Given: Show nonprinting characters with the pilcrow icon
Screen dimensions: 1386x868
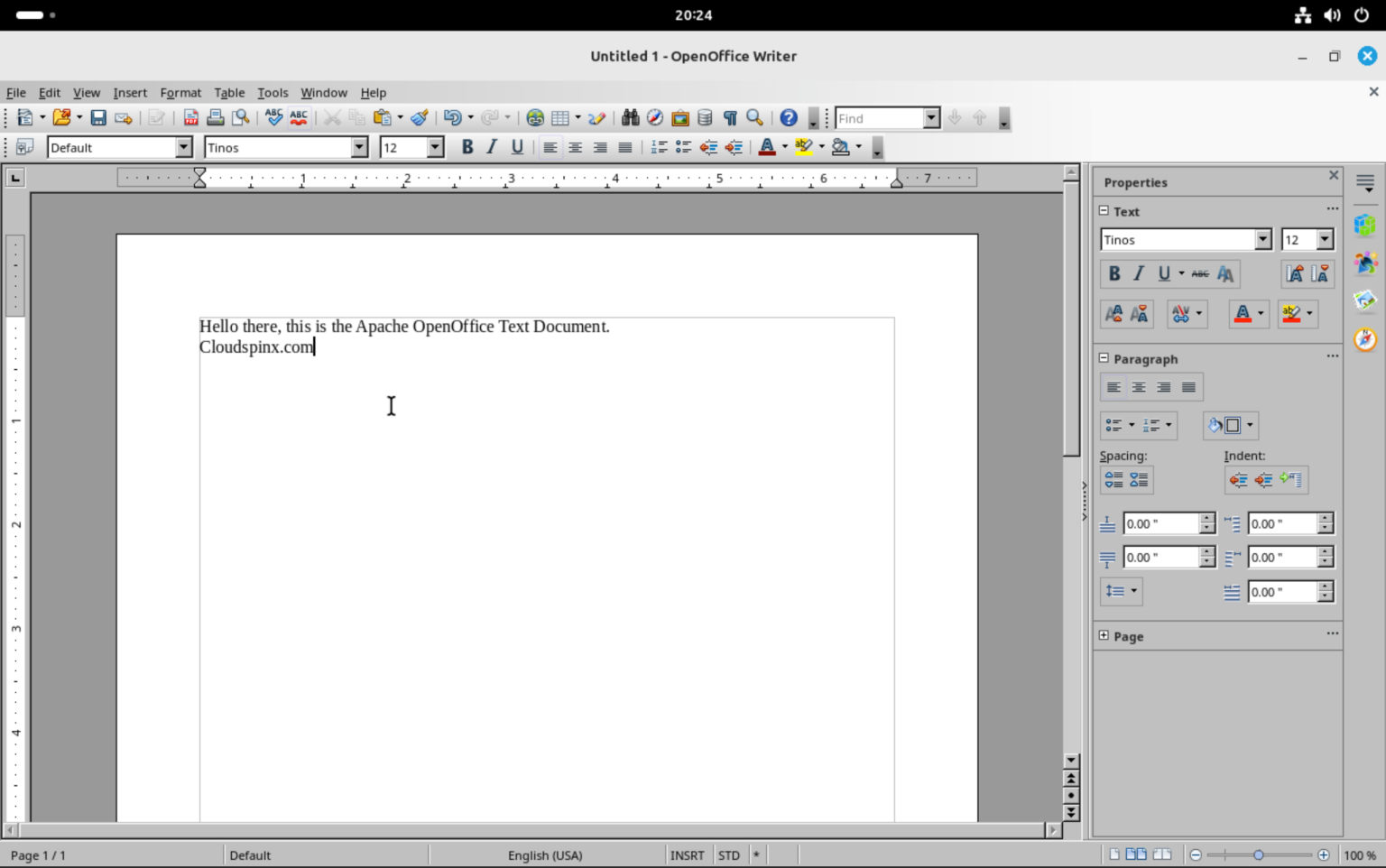Looking at the screenshot, I should click(729, 117).
